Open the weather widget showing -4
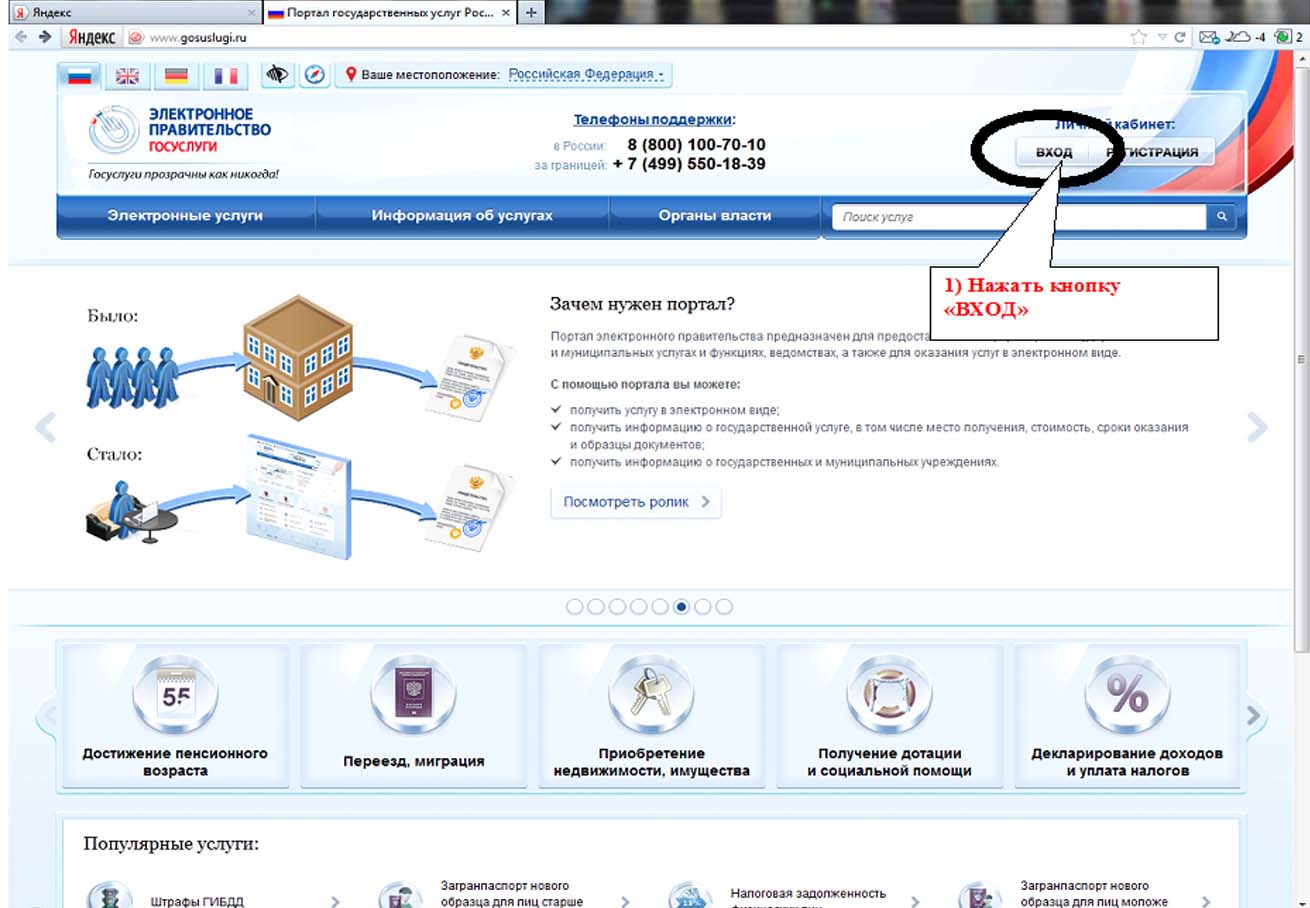This screenshot has height=908, width=1310. coord(1246,37)
